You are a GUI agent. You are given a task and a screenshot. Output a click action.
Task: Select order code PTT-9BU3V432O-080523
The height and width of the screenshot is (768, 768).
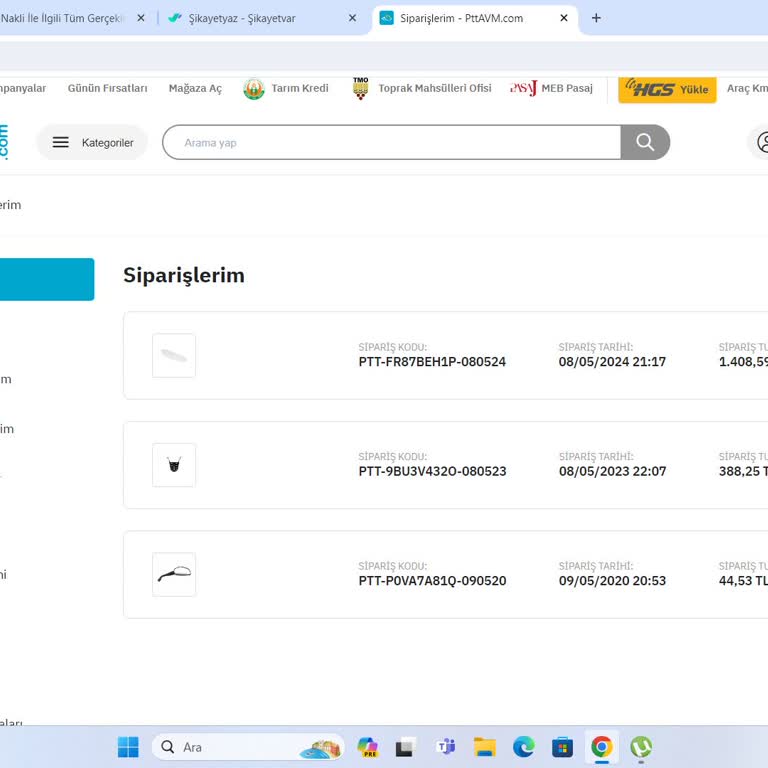coord(432,471)
